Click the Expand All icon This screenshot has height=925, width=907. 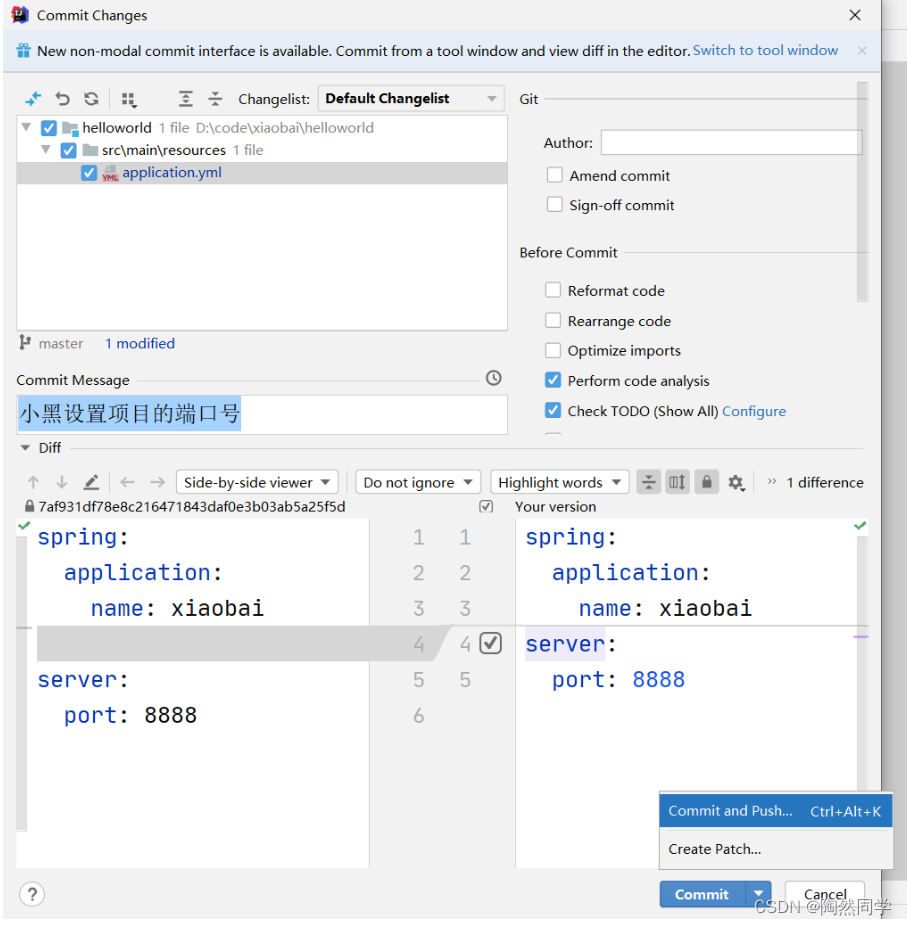coord(186,98)
